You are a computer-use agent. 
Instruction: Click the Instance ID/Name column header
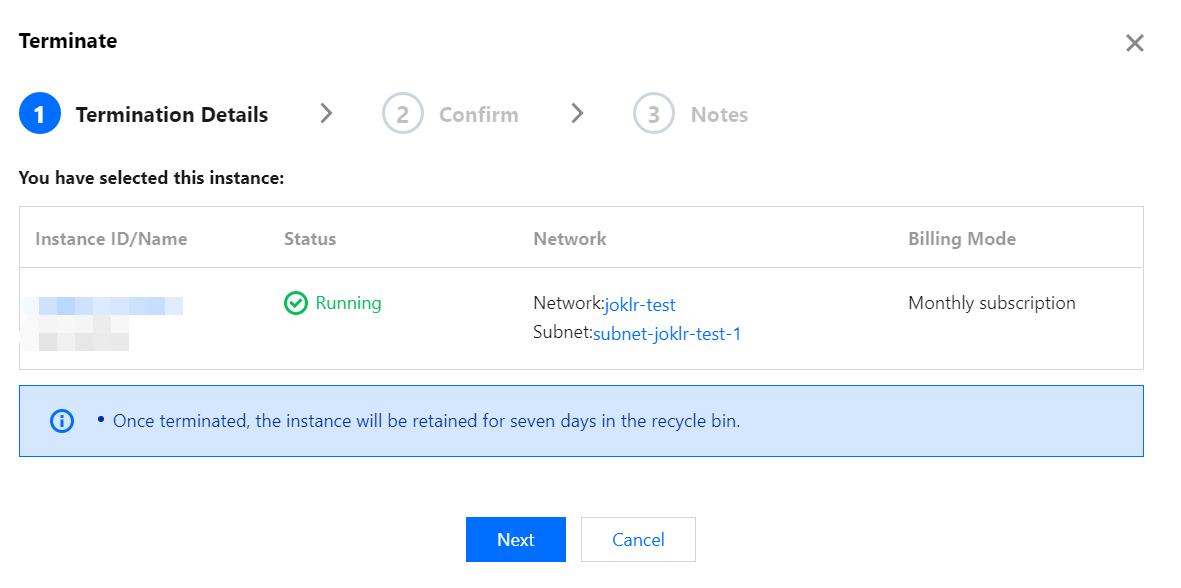111,239
